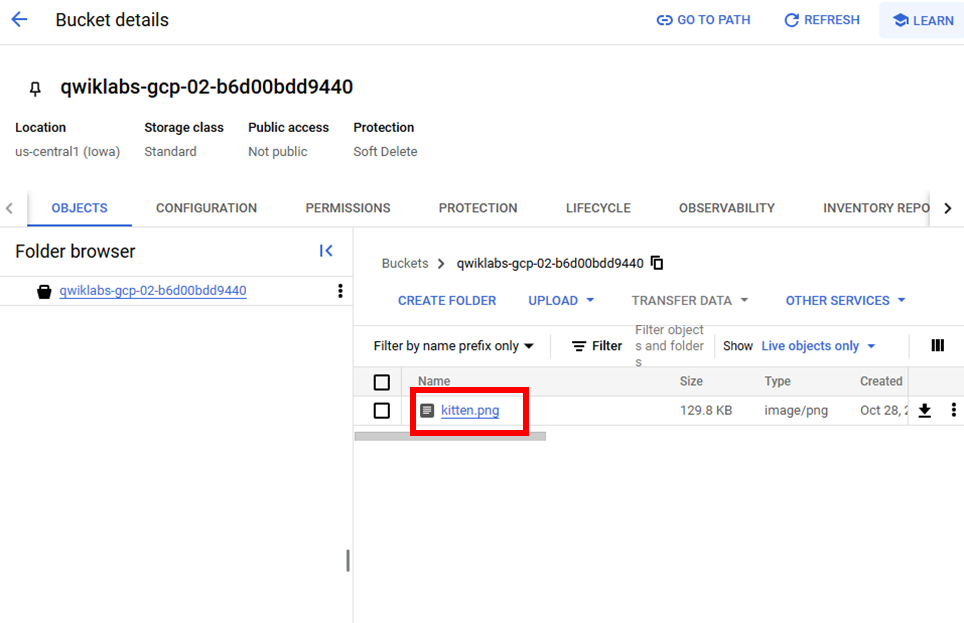Open the PERMISSIONS tab
The height and width of the screenshot is (623, 964).
pos(348,208)
